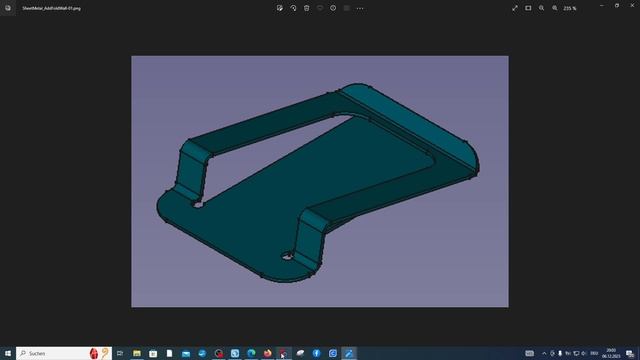Click the Photos app icon in title bar
Screen dimensions: 640x360
tap(8, 8)
